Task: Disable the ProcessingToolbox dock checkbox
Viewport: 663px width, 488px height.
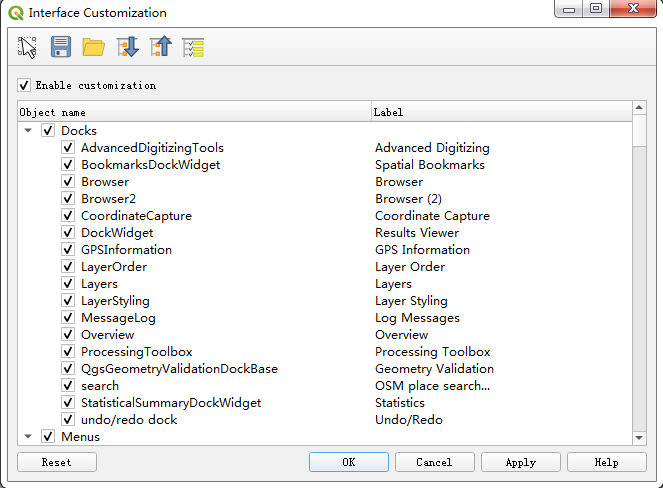Action: [x=68, y=352]
